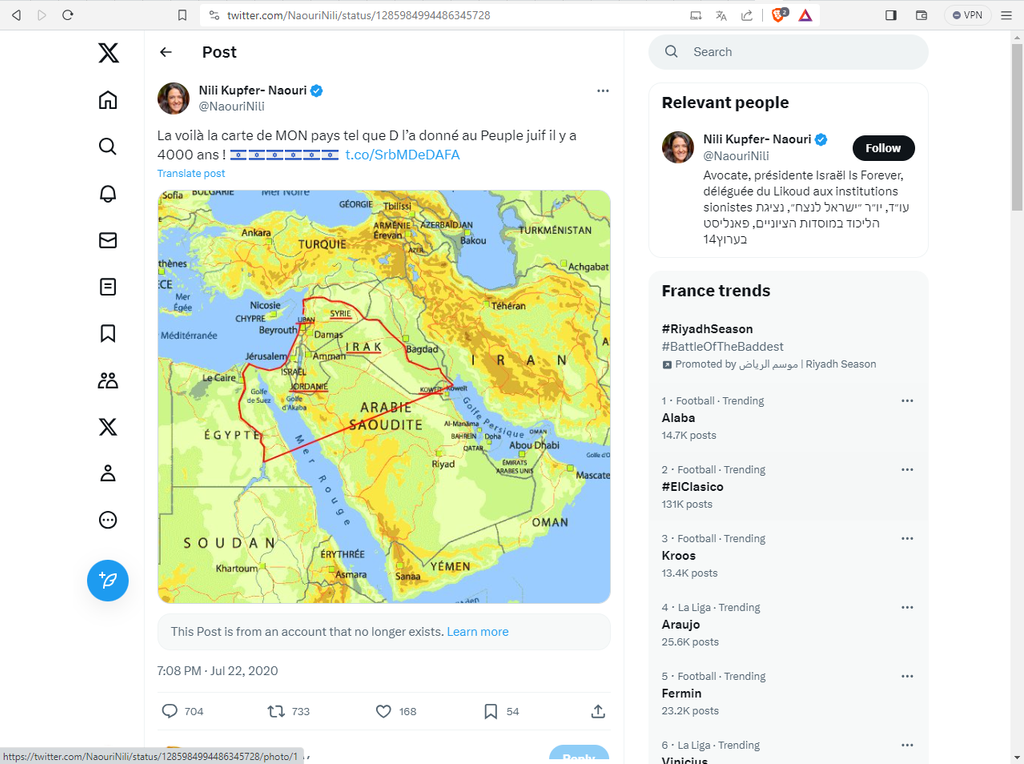This screenshot has width=1024, height=764.
Task: Click the compose post feather button
Action: pos(108,580)
